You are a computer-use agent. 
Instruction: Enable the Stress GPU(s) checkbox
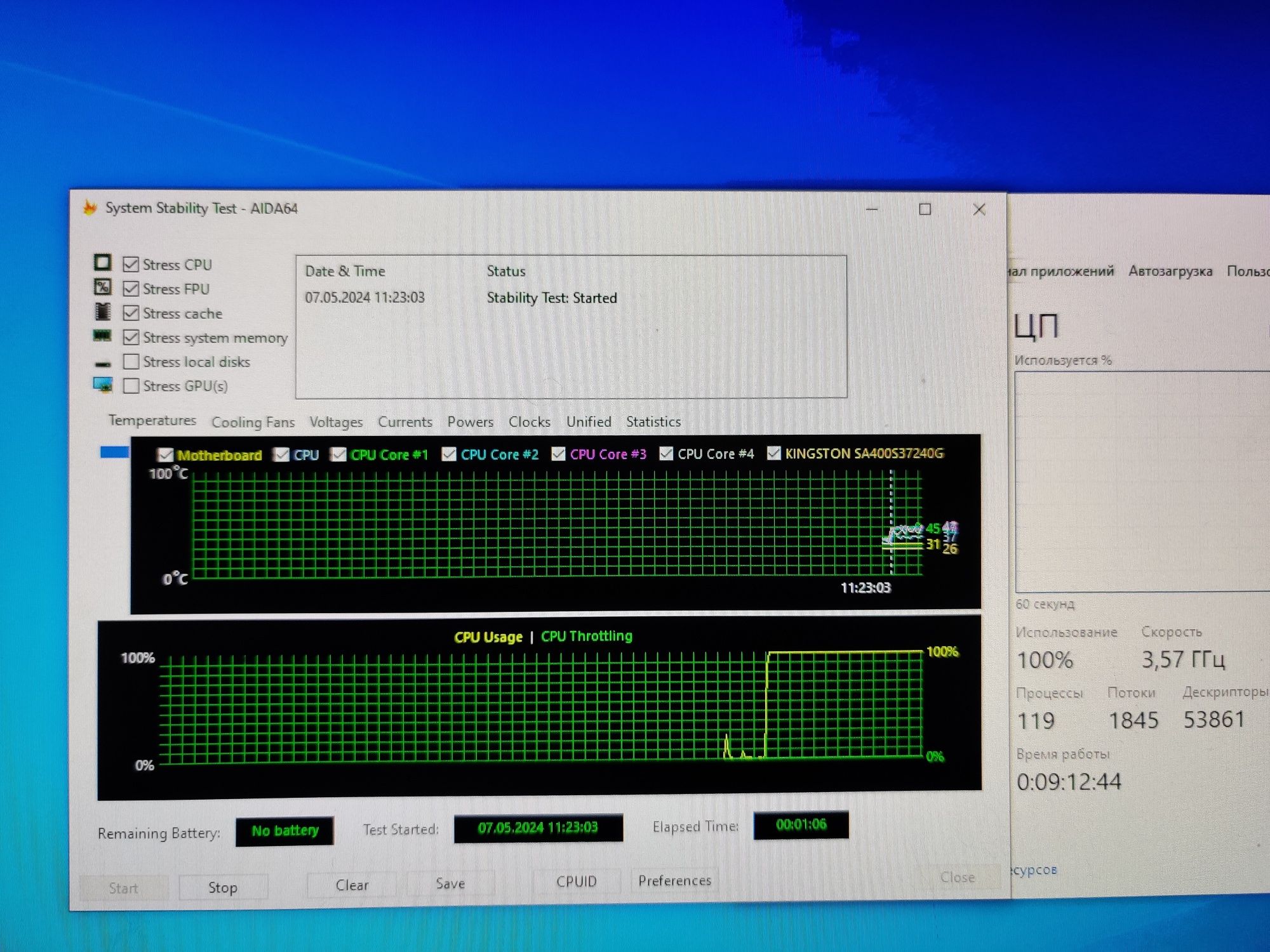[x=131, y=386]
